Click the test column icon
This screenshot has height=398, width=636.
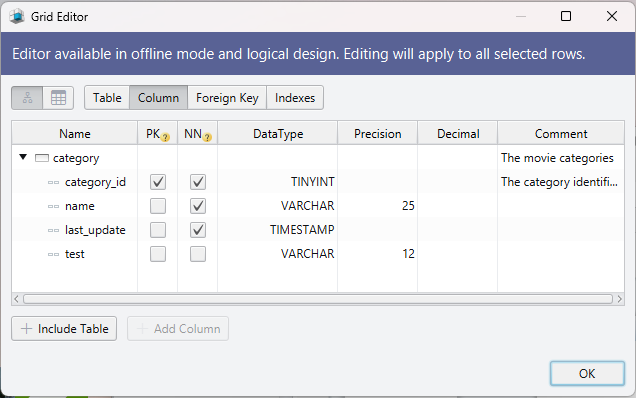point(53,254)
